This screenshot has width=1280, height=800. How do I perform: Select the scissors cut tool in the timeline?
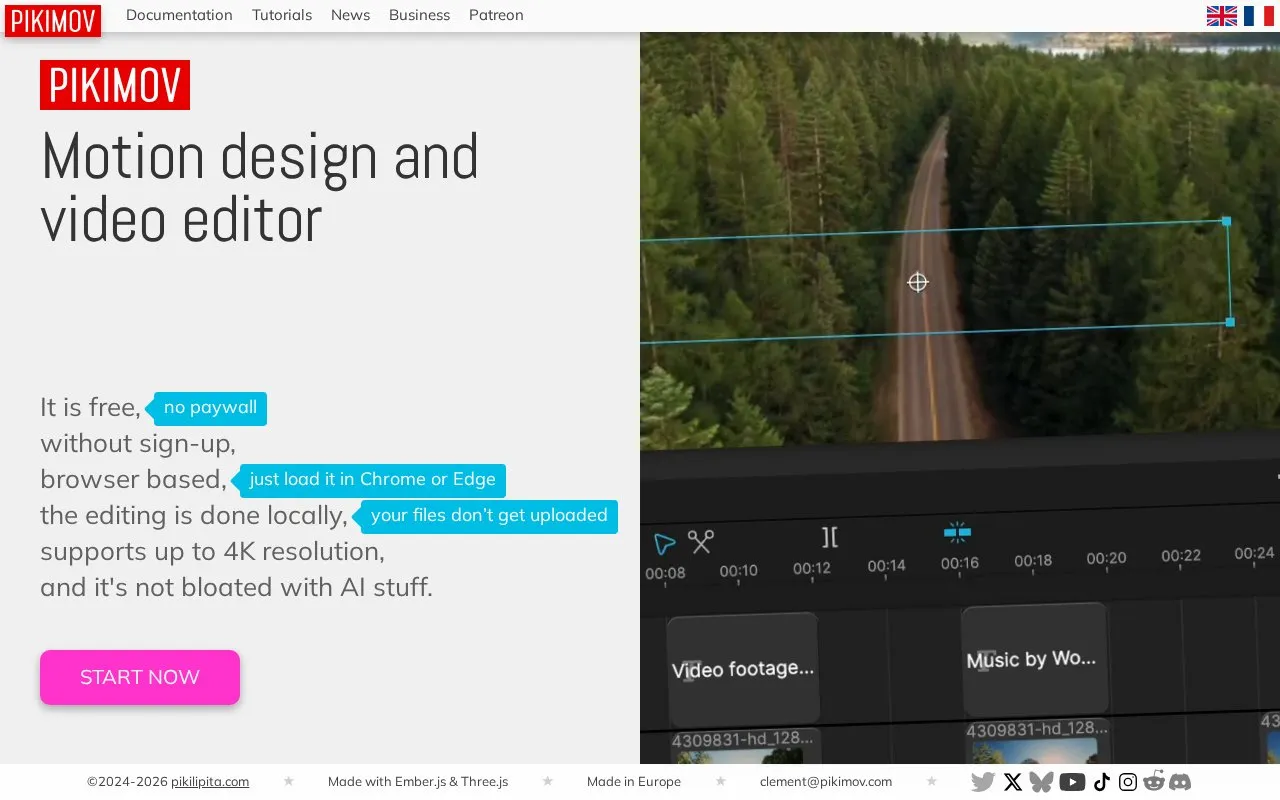click(x=701, y=542)
